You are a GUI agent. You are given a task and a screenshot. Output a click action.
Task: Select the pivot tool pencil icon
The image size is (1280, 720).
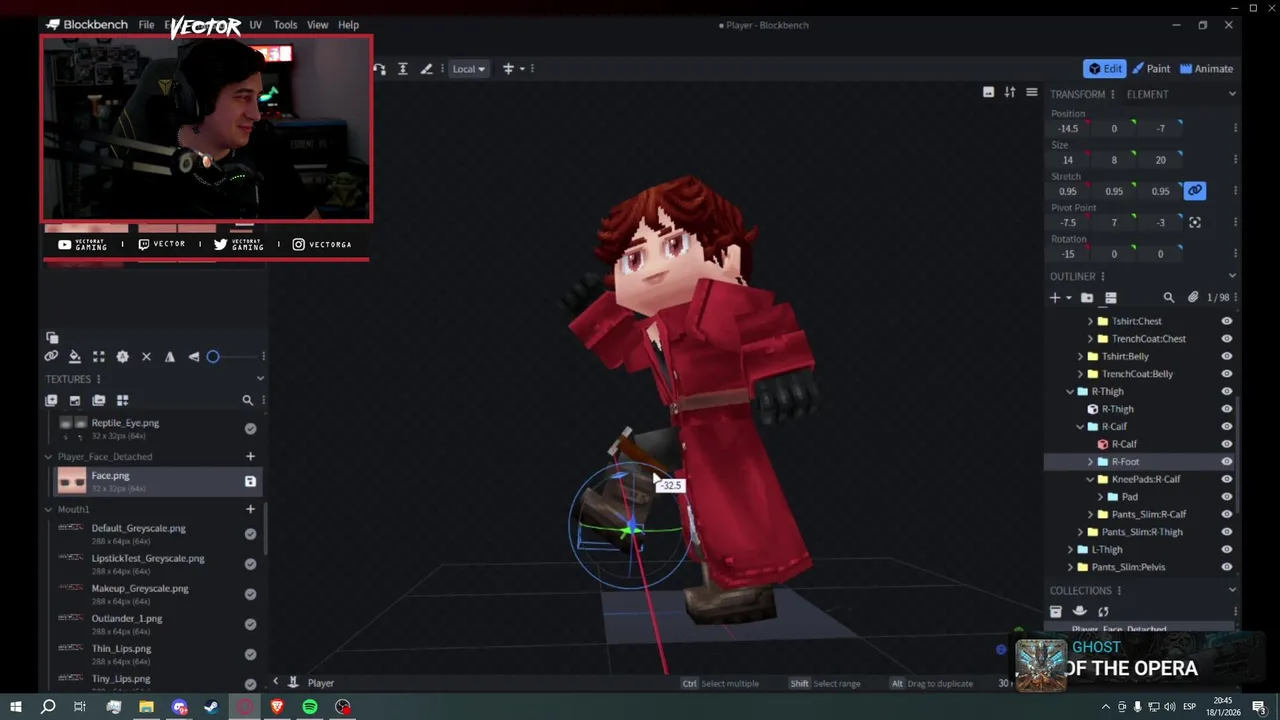426,69
